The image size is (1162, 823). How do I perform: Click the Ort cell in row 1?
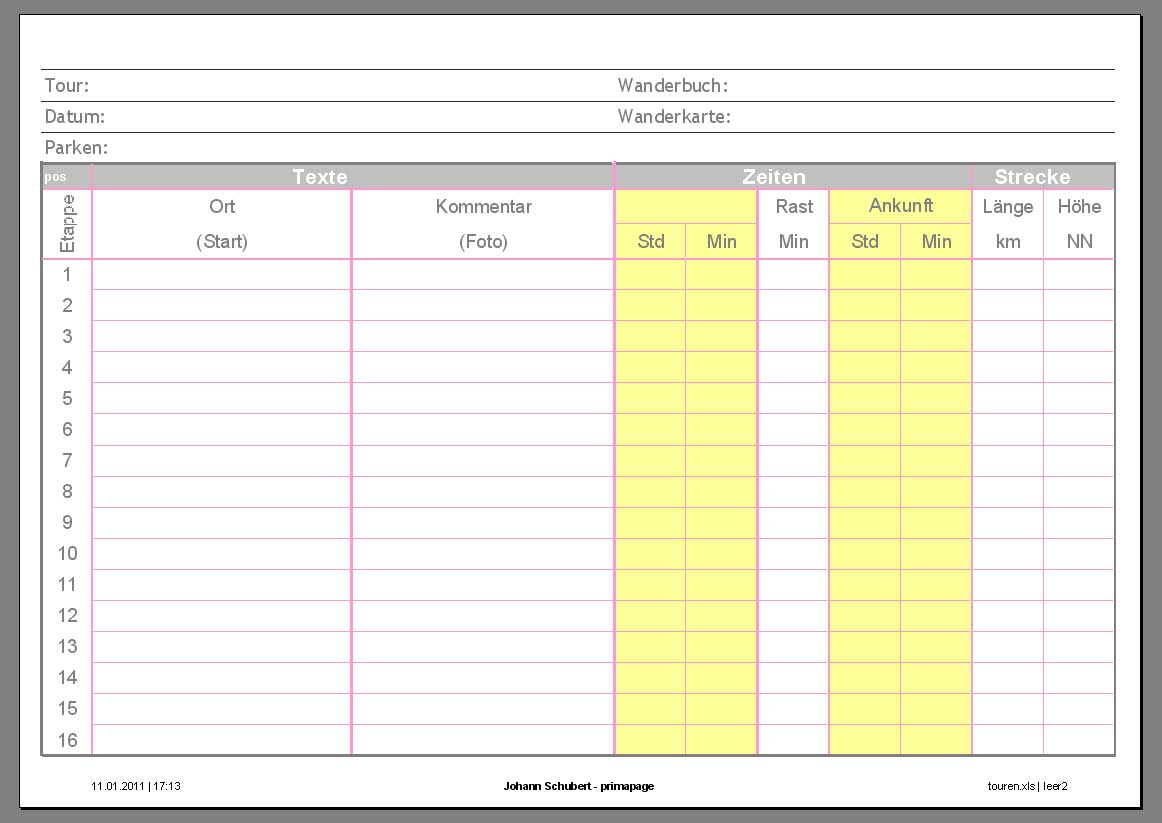[222, 274]
